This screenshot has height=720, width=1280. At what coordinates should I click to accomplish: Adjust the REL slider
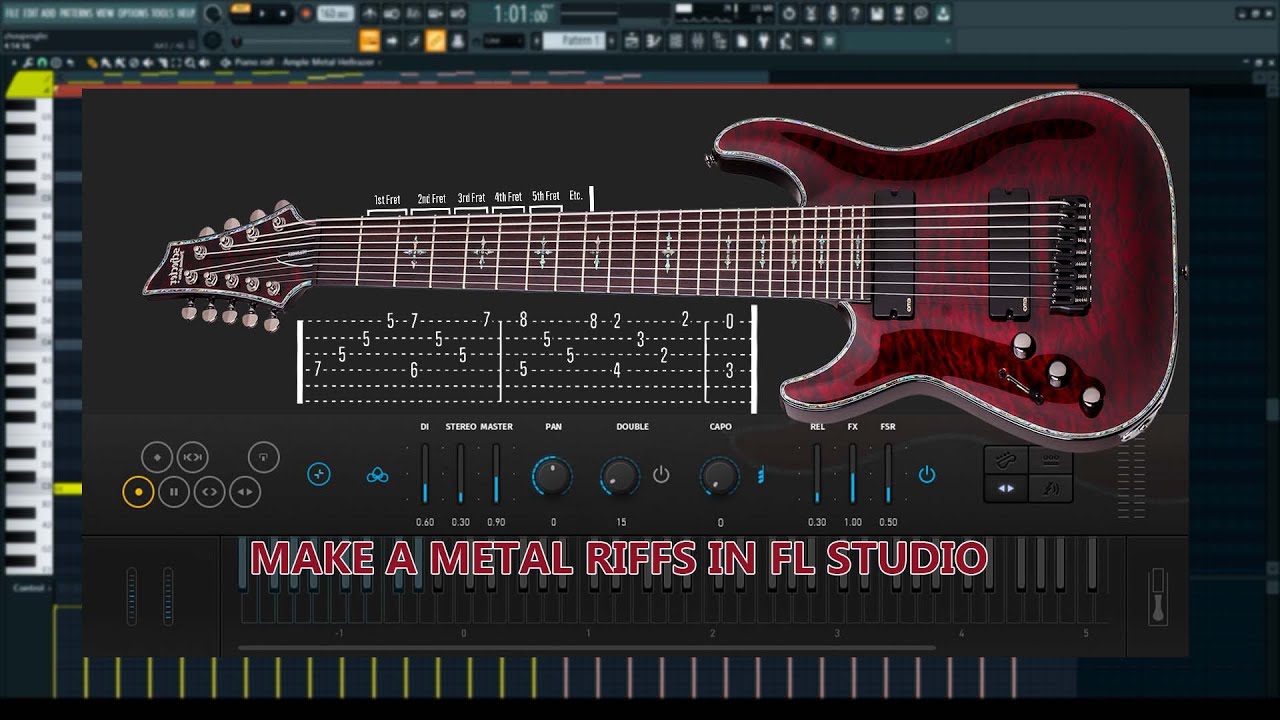click(x=817, y=474)
